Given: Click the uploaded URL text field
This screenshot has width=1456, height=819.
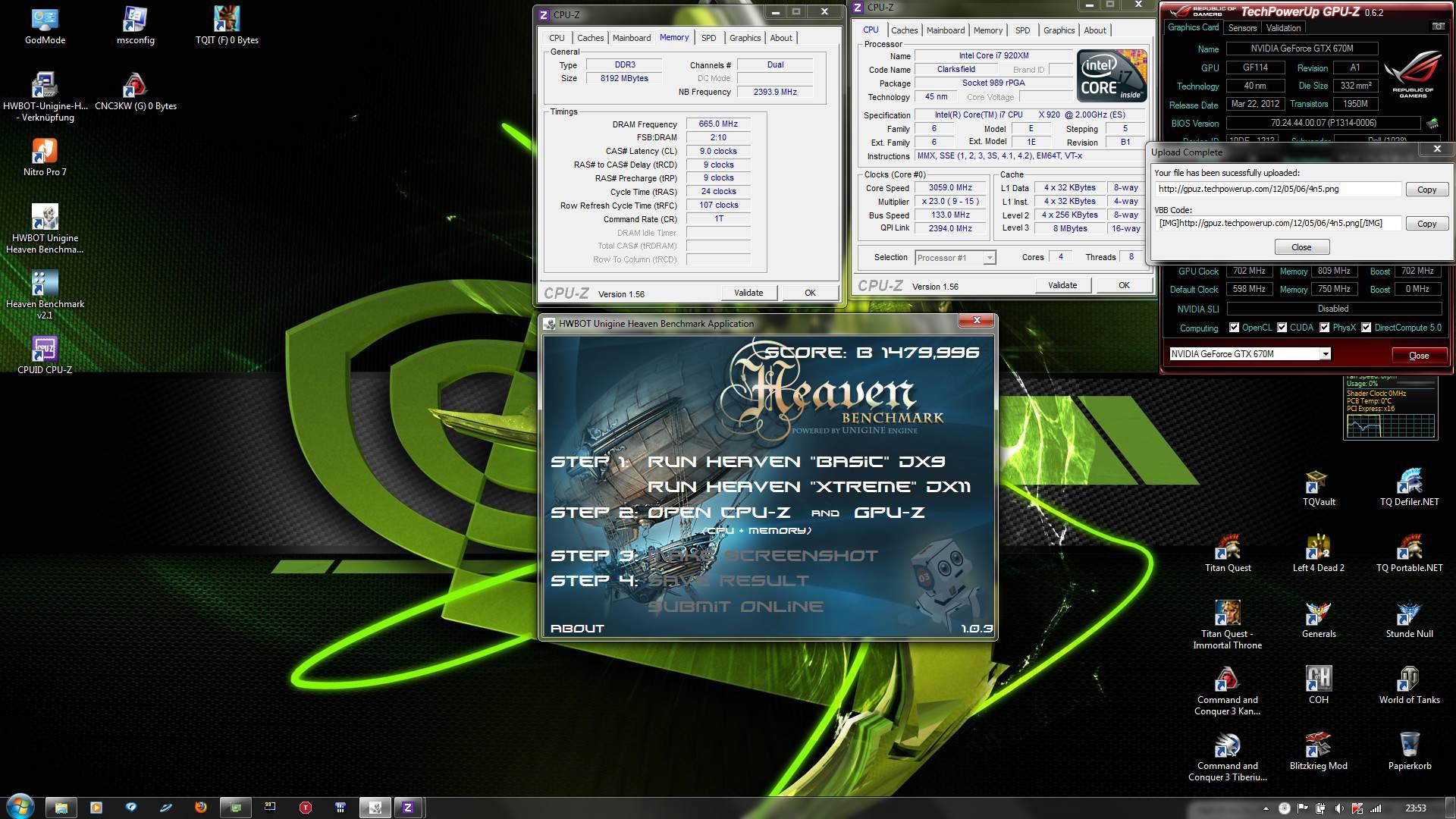Looking at the screenshot, I should coord(1279,190).
